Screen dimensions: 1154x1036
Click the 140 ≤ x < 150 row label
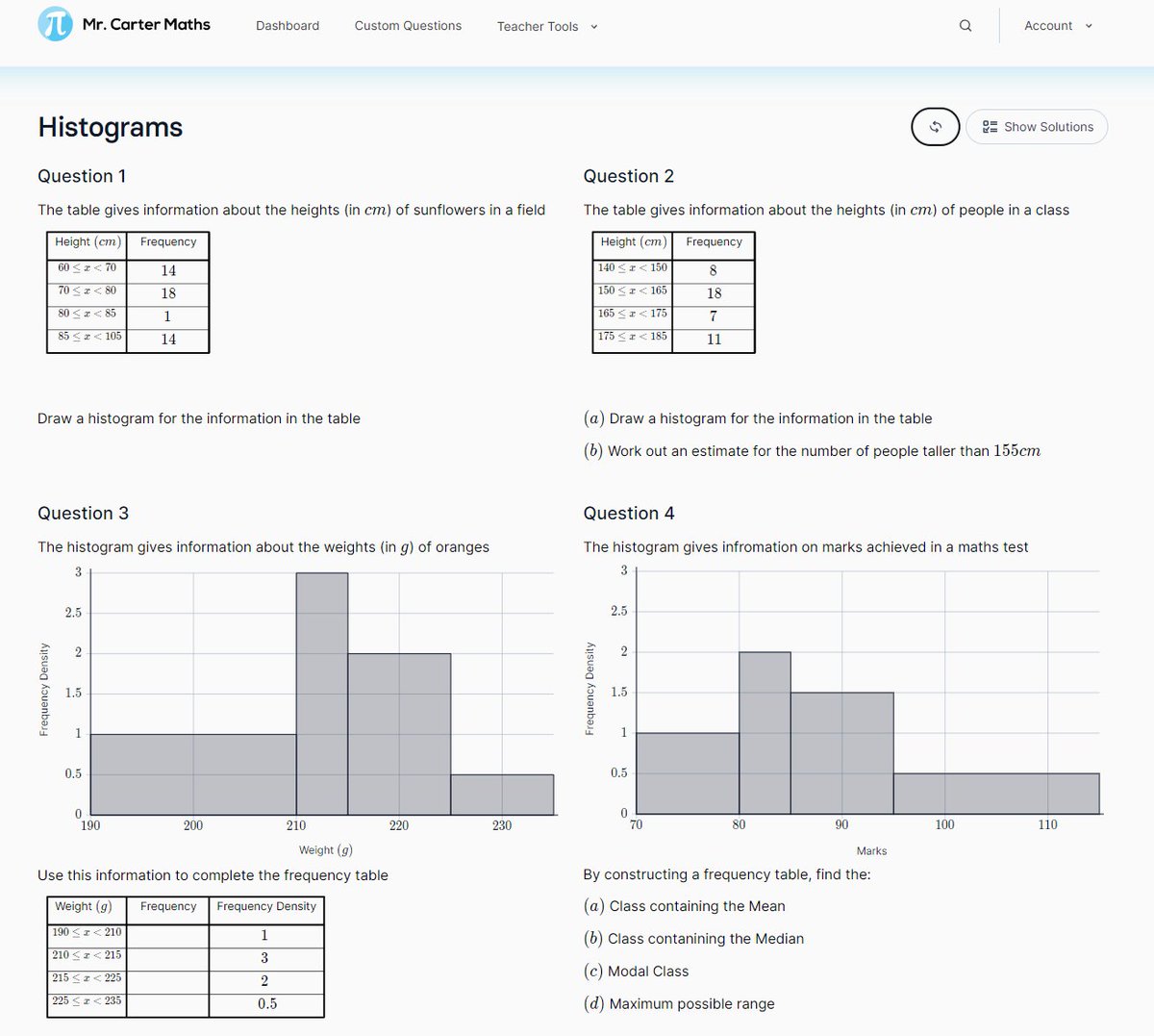coord(632,268)
